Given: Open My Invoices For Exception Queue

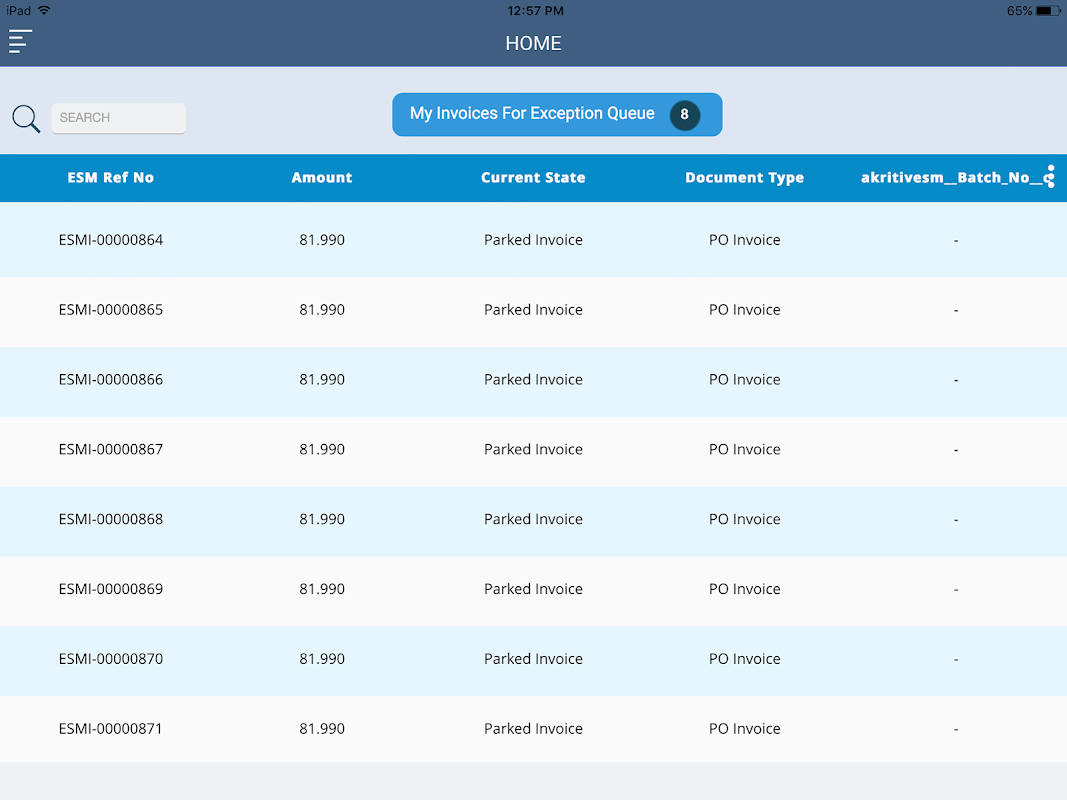Looking at the screenshot, I should (557, 114).
